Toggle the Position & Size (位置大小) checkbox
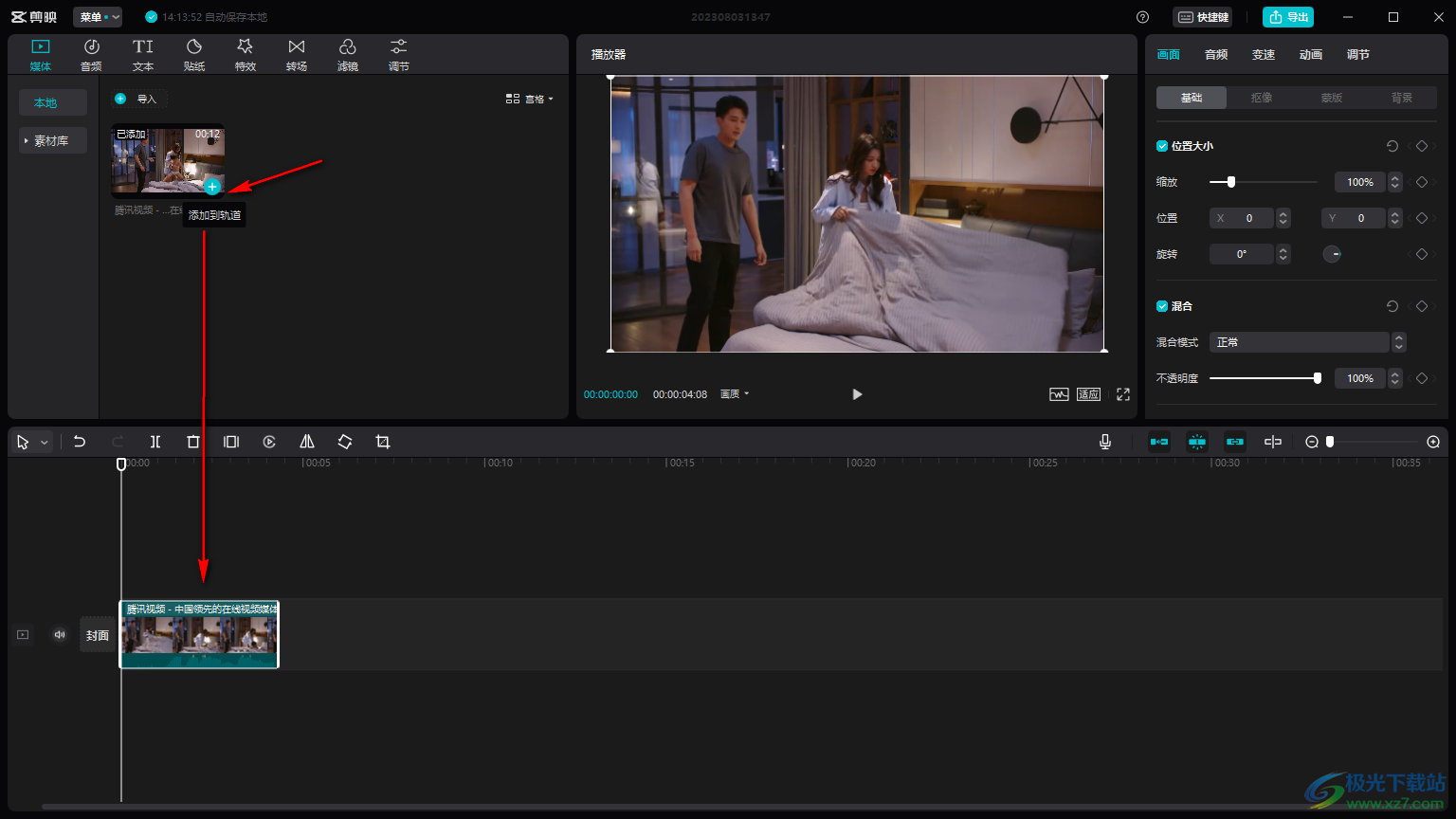 point(1162,146)
